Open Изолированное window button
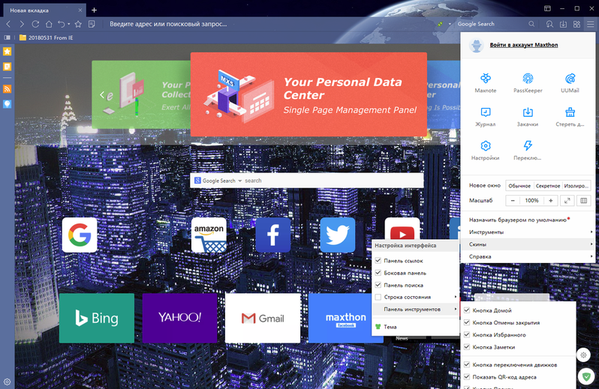The height and width of the screenshot is (389, 599). tap(576, 186)
